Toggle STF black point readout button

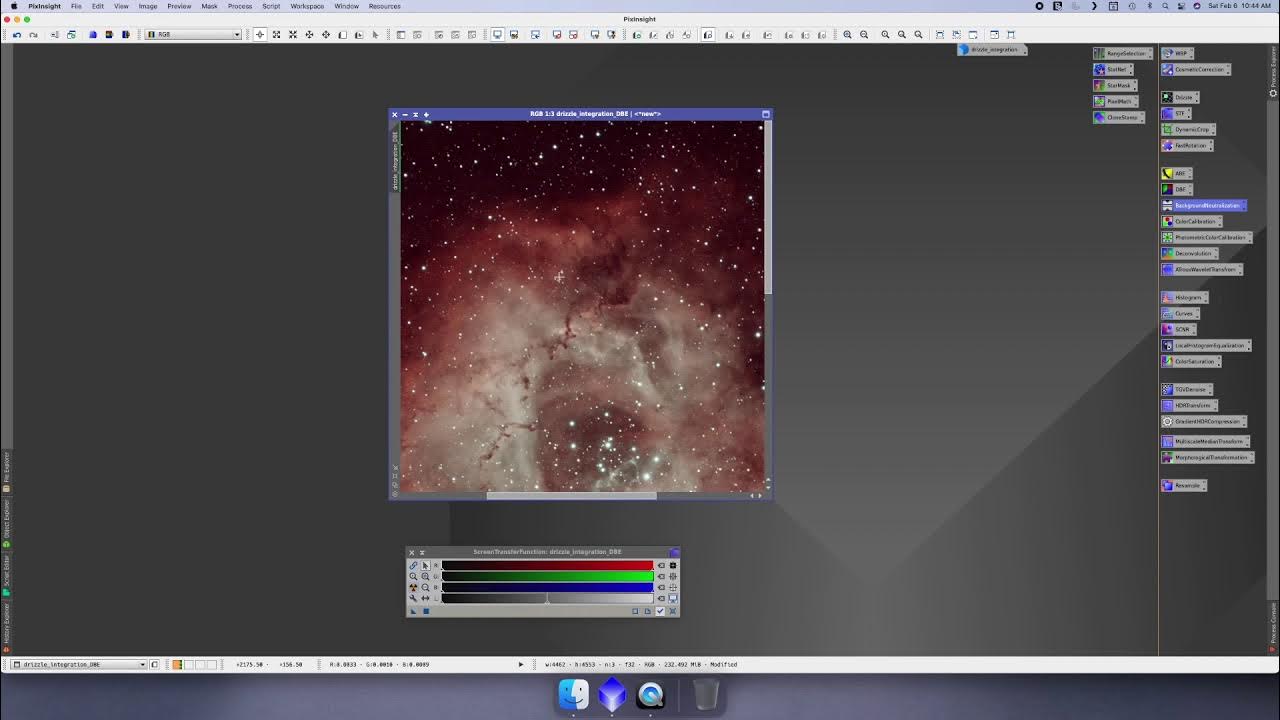(x=673, y=565)
